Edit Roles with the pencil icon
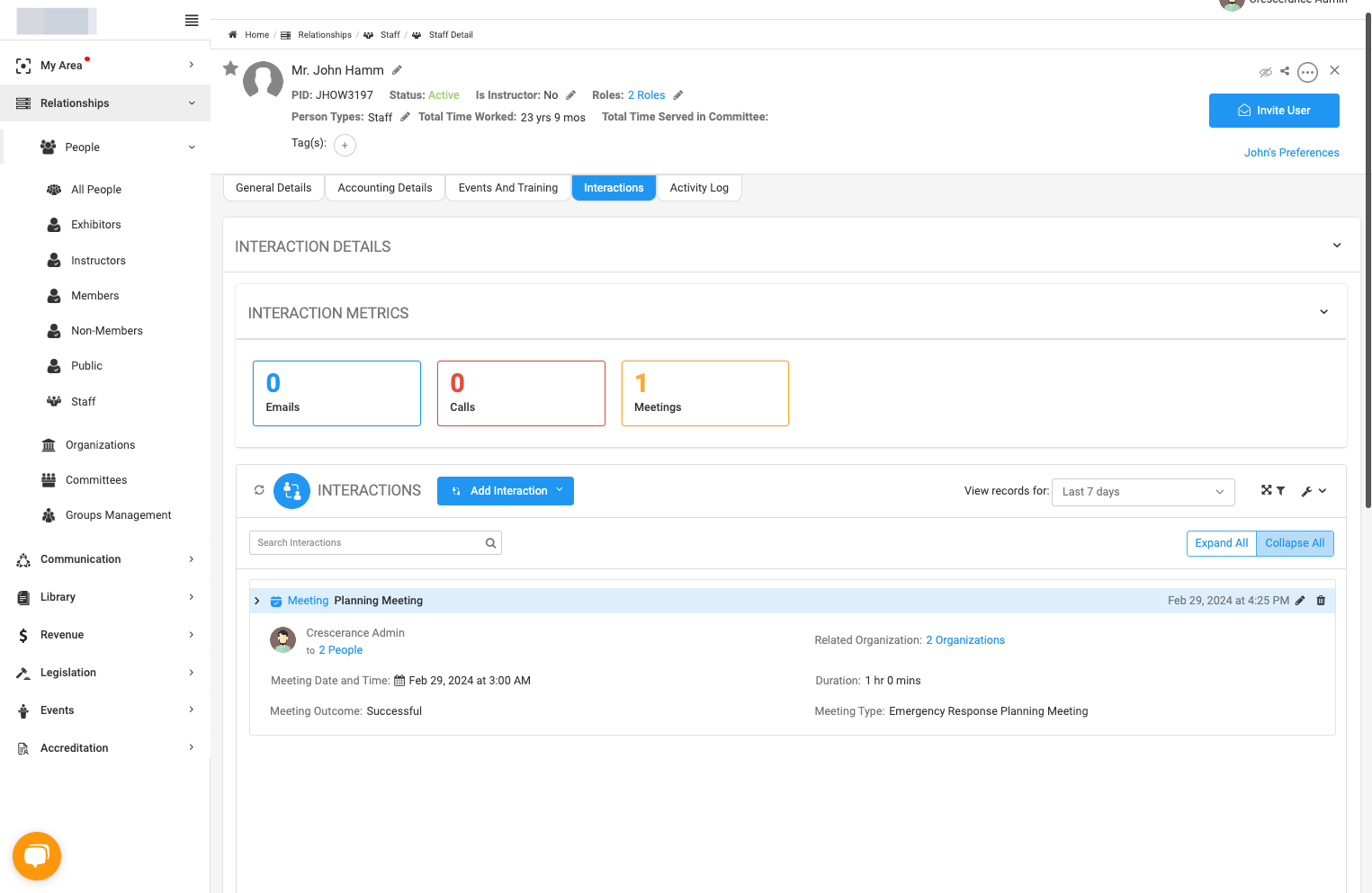 click(x=678, y=95)
